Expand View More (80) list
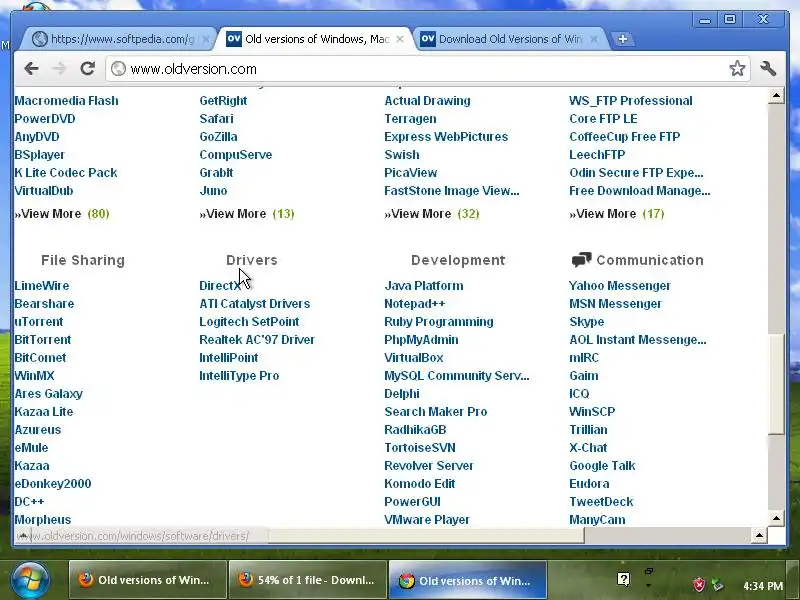The image size is (800, 600). (x=62, y=214)
